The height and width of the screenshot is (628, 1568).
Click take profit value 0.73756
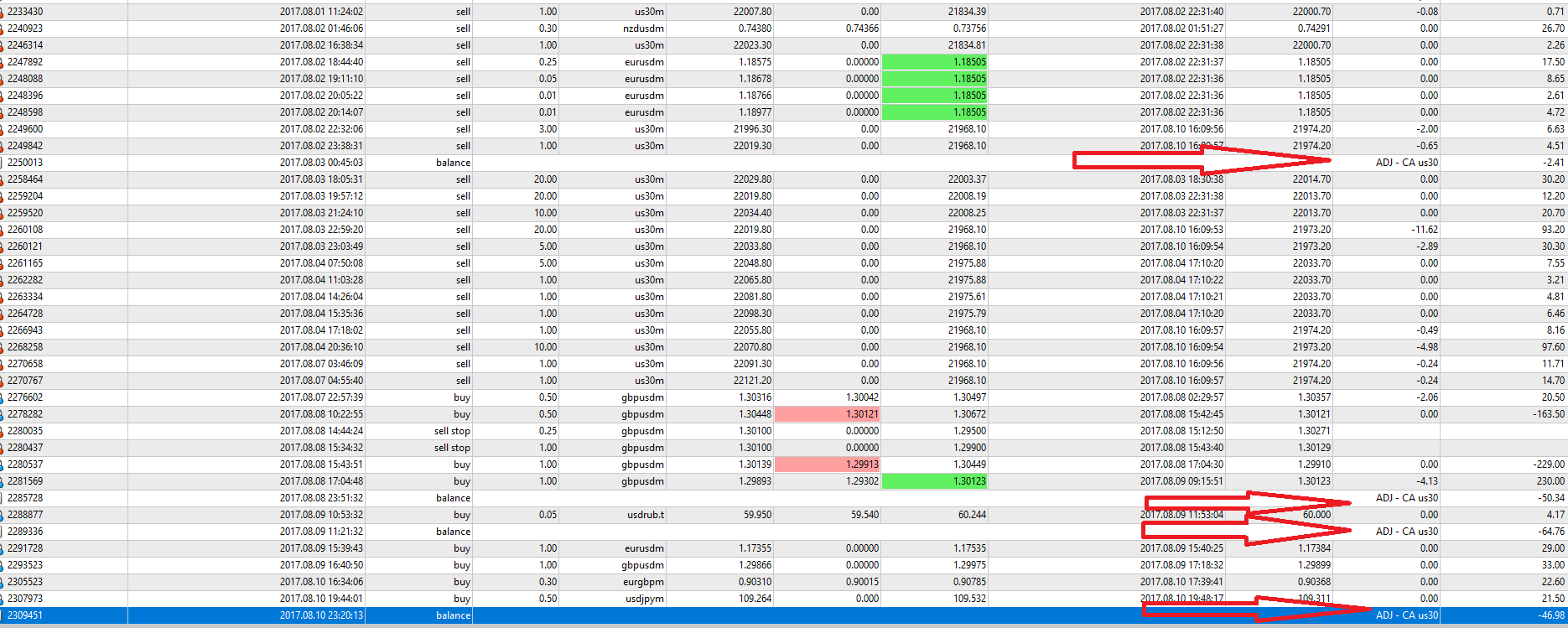pos(968,29)
